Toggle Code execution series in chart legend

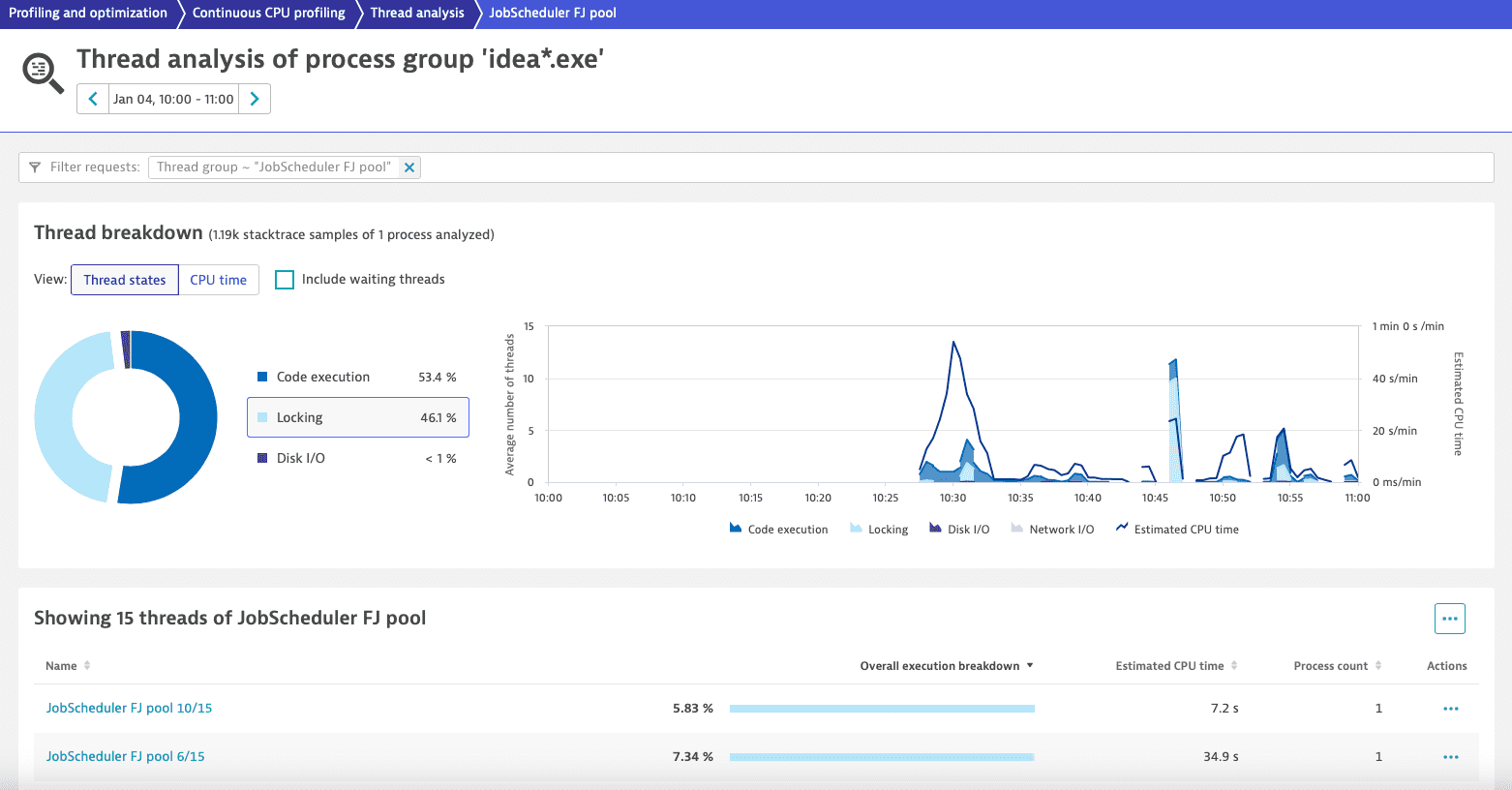[778, 530]
